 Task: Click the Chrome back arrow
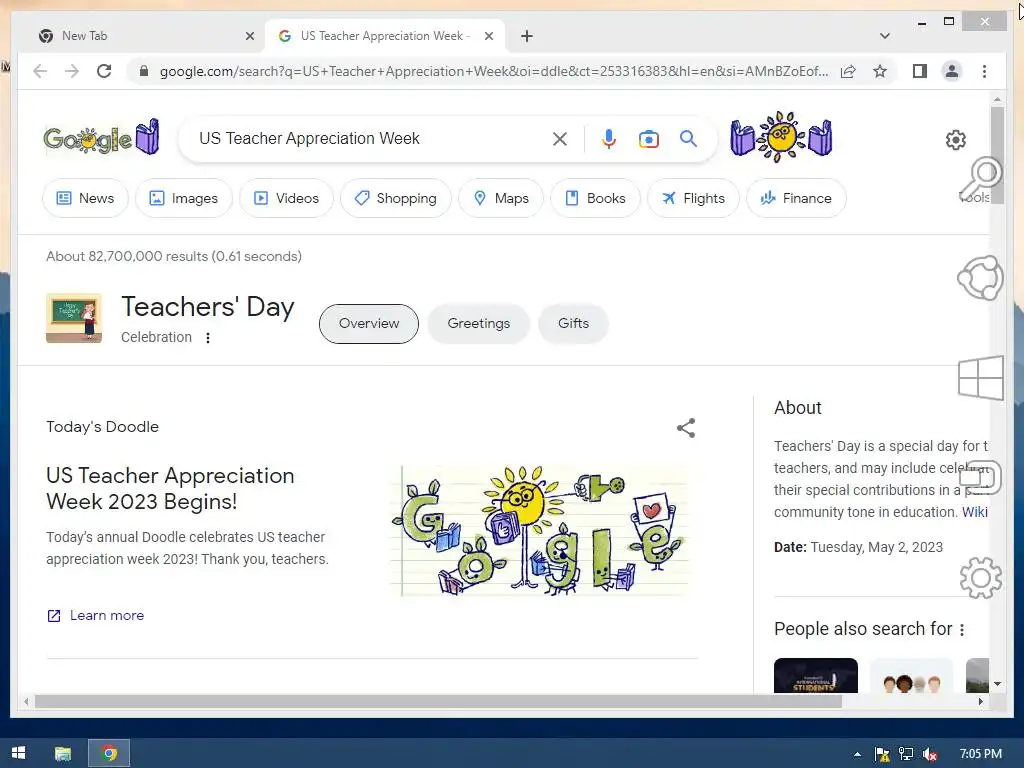pyautogui.click(x=40, y=71)
